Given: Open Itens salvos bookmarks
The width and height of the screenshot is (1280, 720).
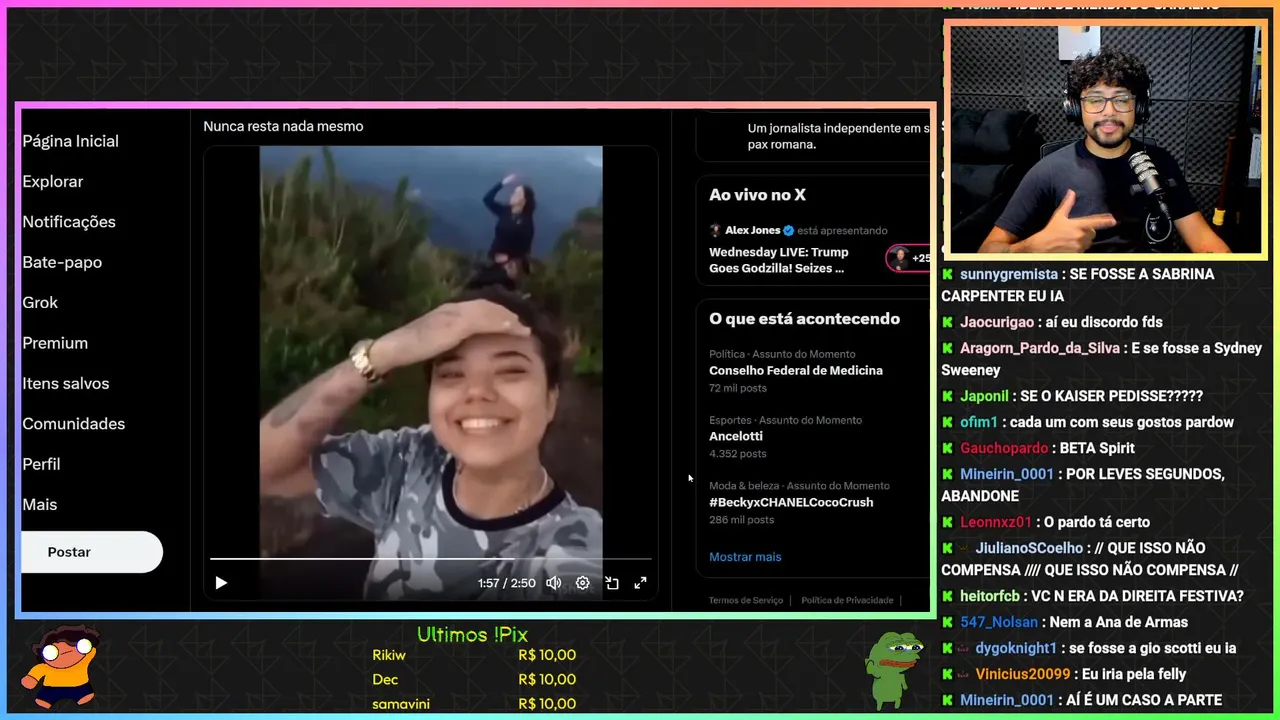Looking at the screenshot, I should [x=66, y=384].
